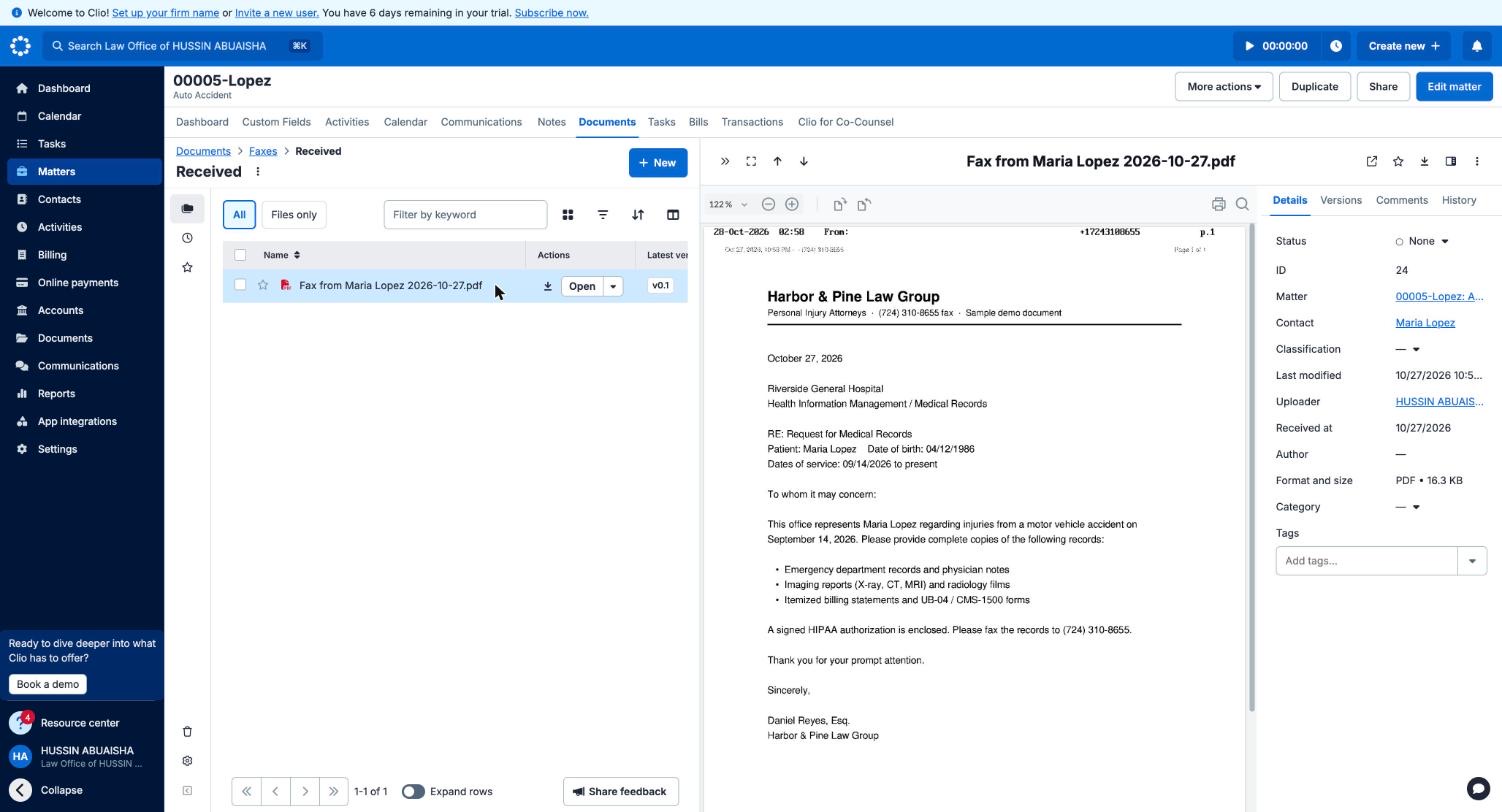This screenshot has width=1502, height=812.
Task: Open the Custom Fields matter tab
Action: click(276, 122)
